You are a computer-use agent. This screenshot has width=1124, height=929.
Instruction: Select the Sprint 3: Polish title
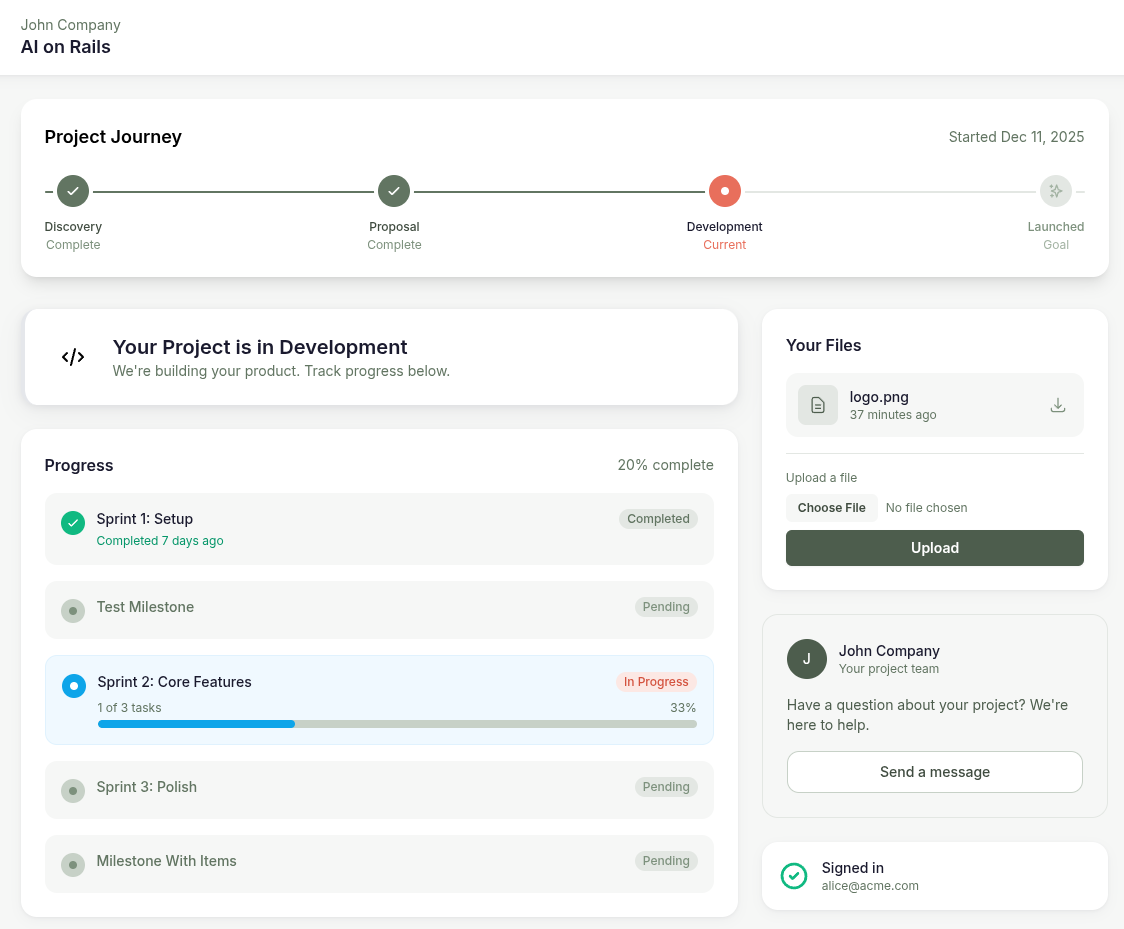(147, 787)
